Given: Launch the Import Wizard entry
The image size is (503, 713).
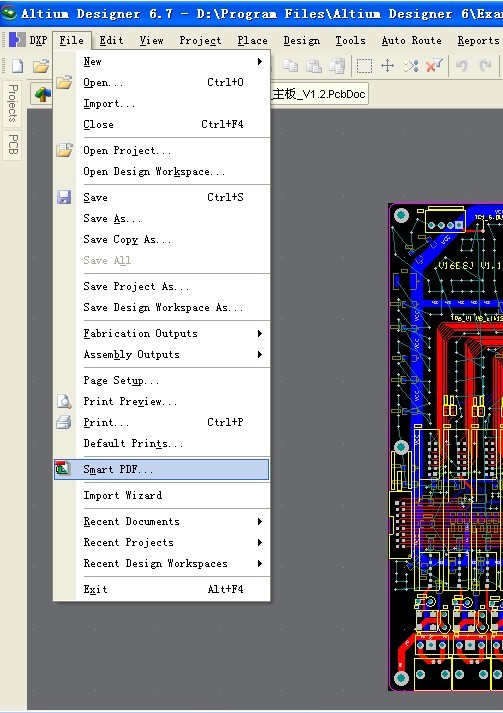Looking at the screenshot, I should coord(161,495).
